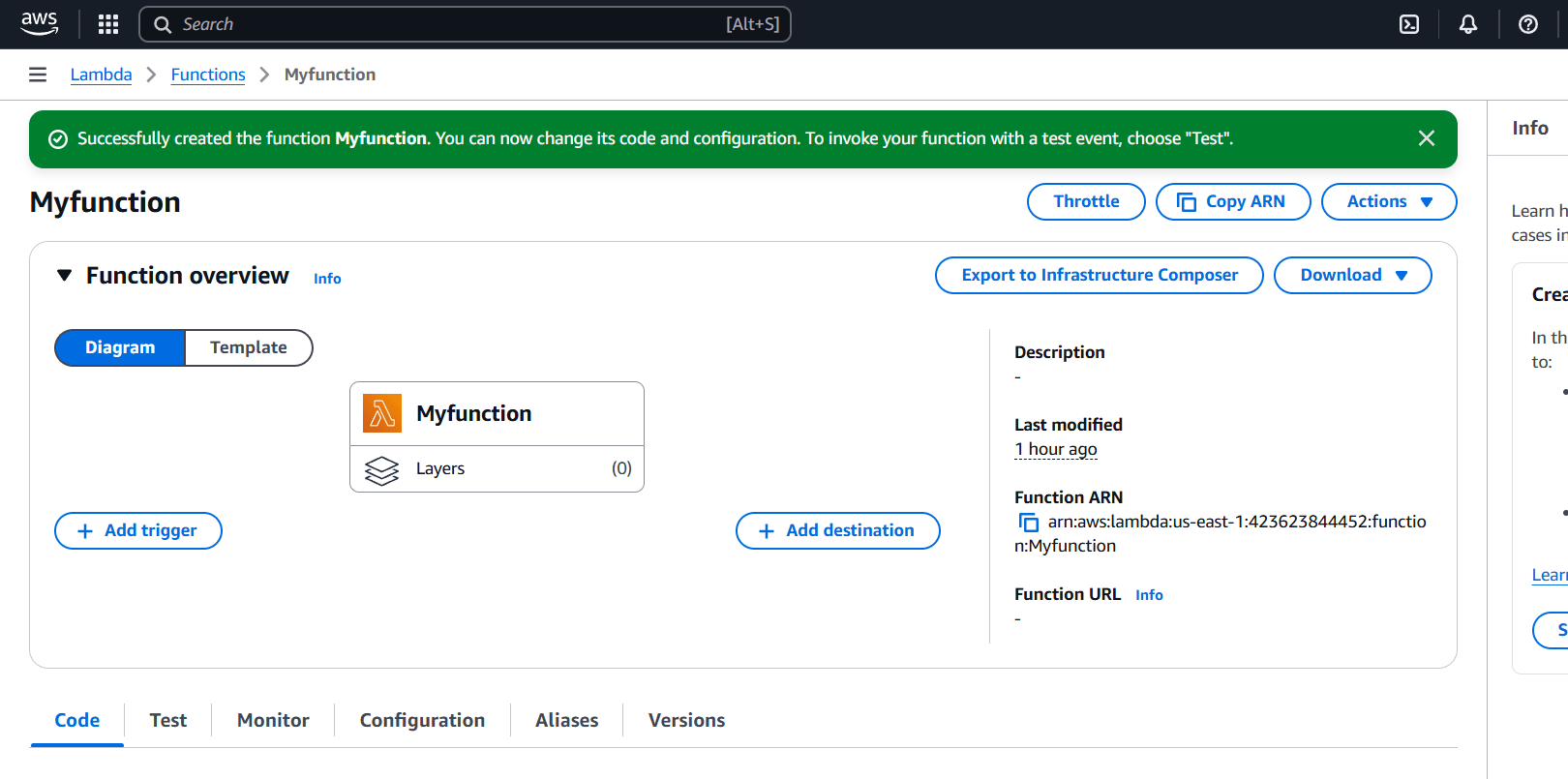Add a destination to the function
The height and width of the screenshot is (779, 1568).
coord(838,530)
